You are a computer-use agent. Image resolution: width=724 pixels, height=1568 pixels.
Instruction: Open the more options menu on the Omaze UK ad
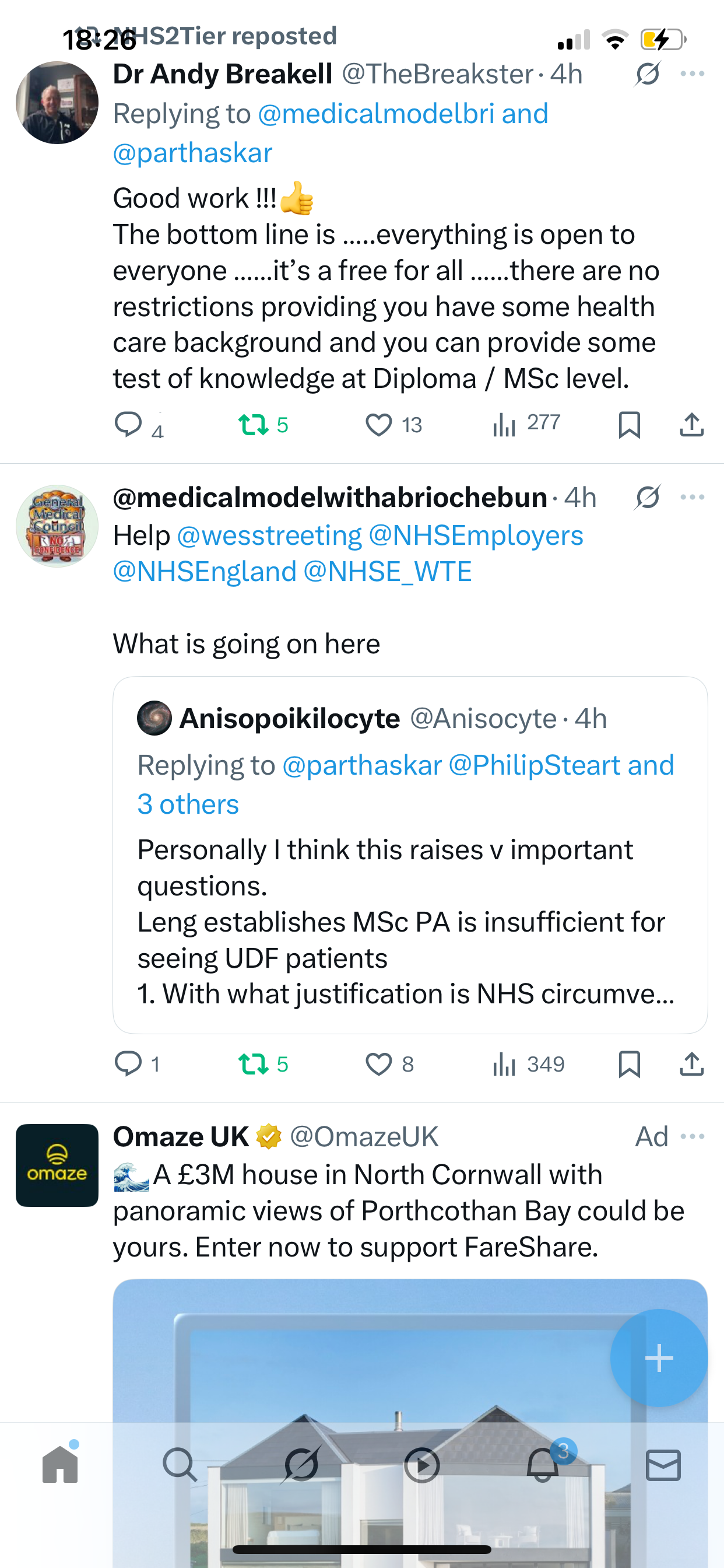click(693, 1136)
